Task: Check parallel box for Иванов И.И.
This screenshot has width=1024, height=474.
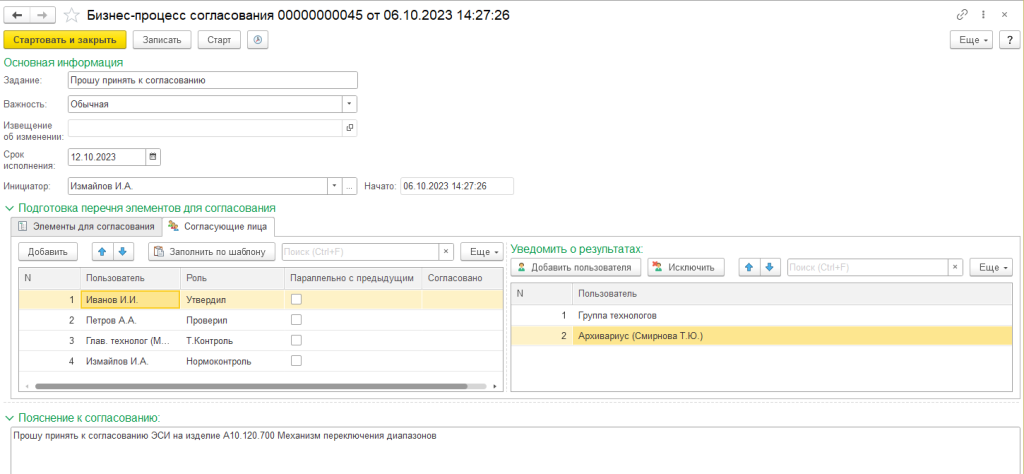Action: pyautogui.click(x=296, y=298)
